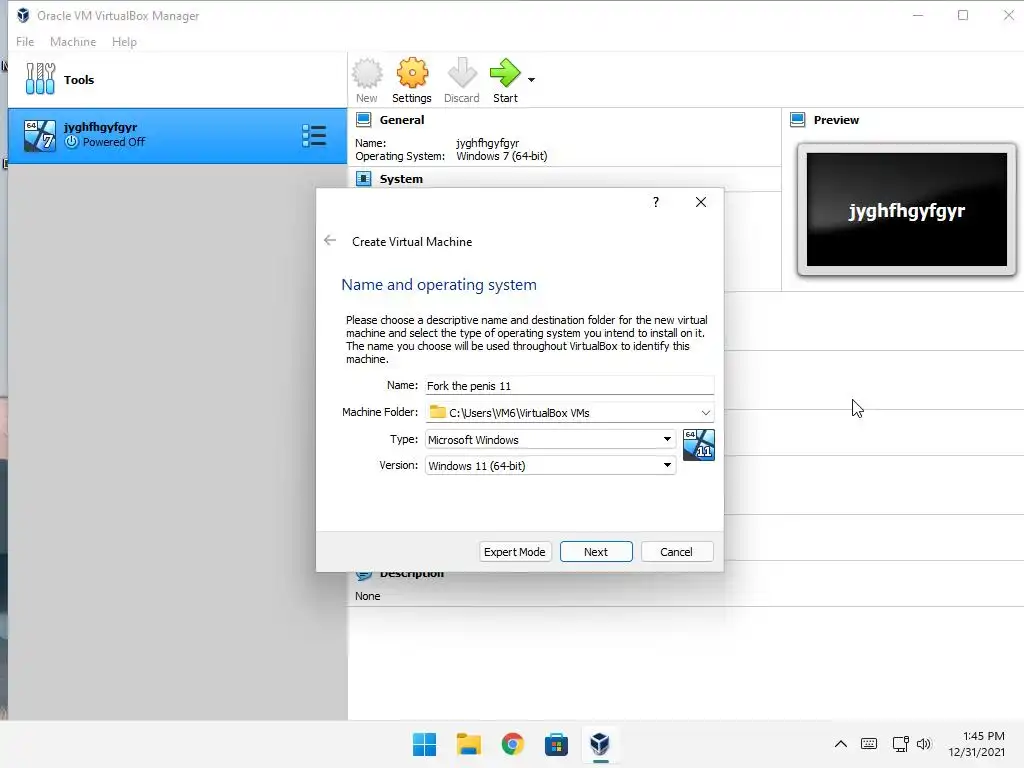Select the Tools item in sidebar
This screenshot has height=768, width=1024.
click(177, 80)
